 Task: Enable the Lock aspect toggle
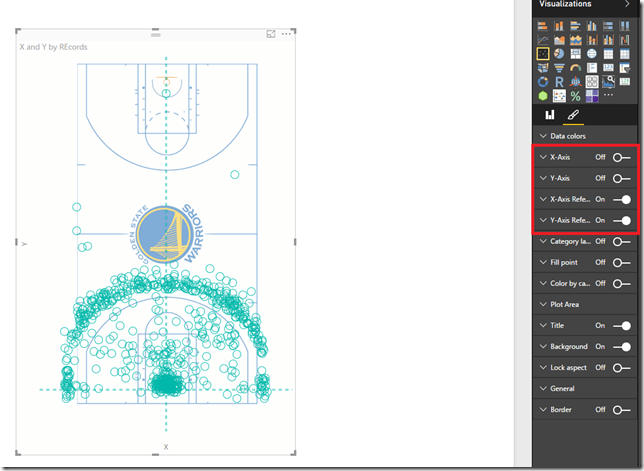coord(621,368)
